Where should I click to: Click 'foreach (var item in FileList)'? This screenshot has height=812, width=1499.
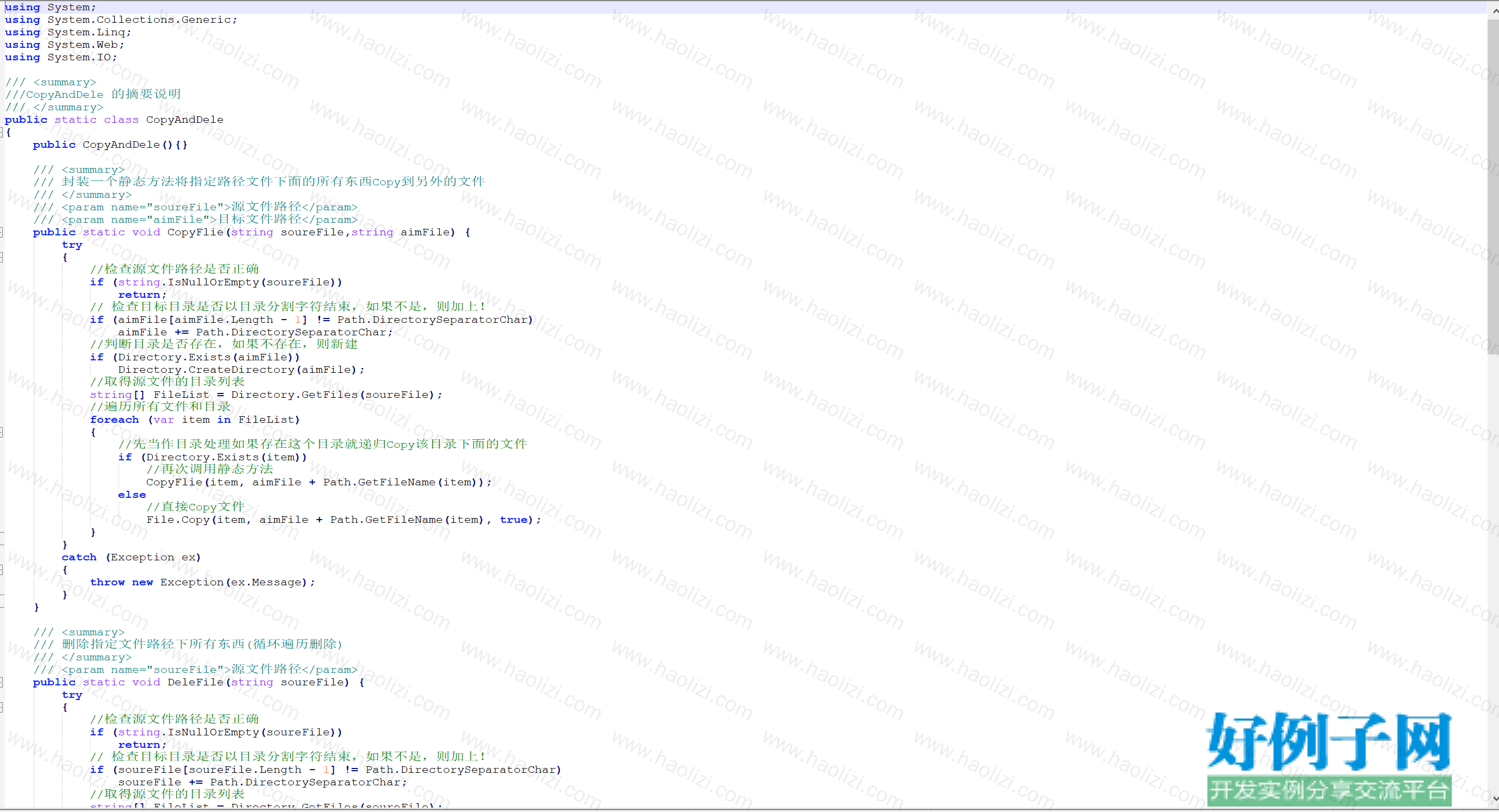(x=195, y=420)
